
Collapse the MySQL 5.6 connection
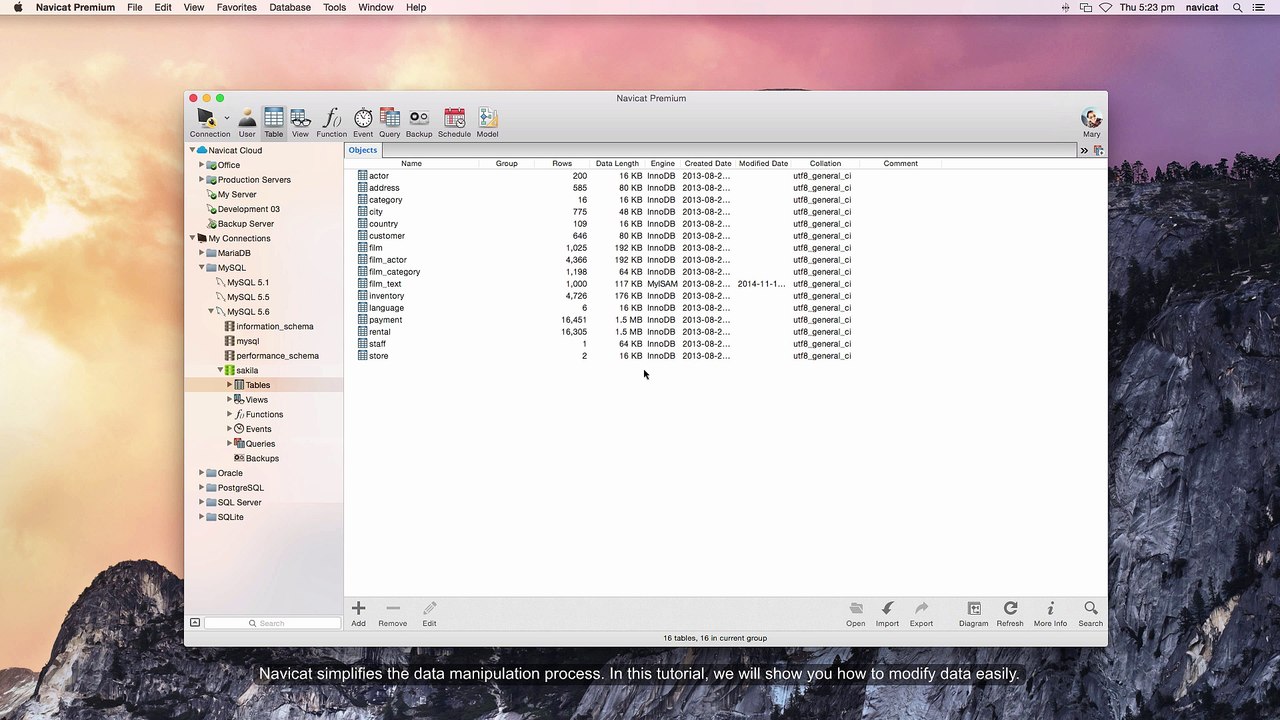tap(210, 311)
